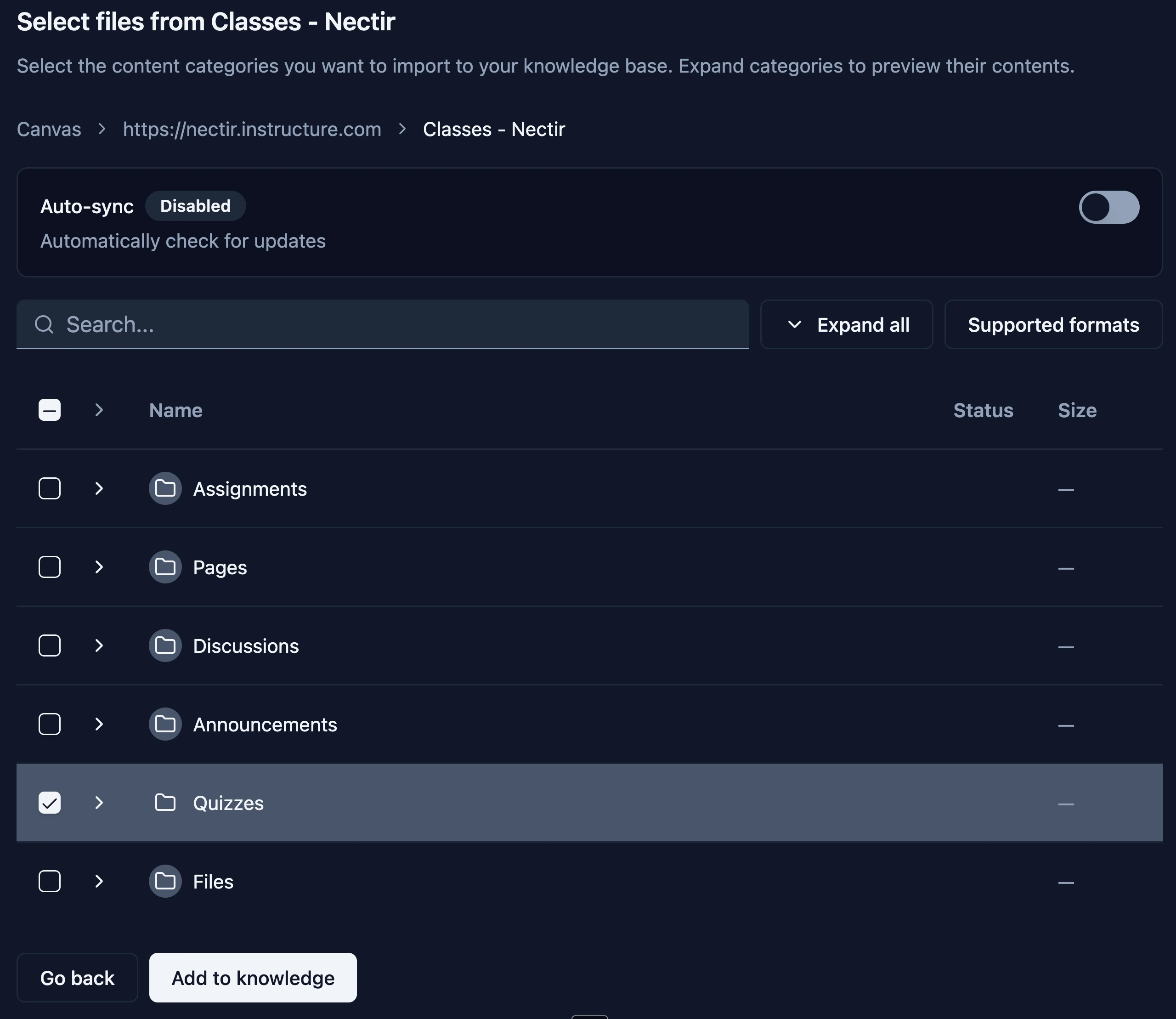Click the Supported formats button

point(1053,324)
